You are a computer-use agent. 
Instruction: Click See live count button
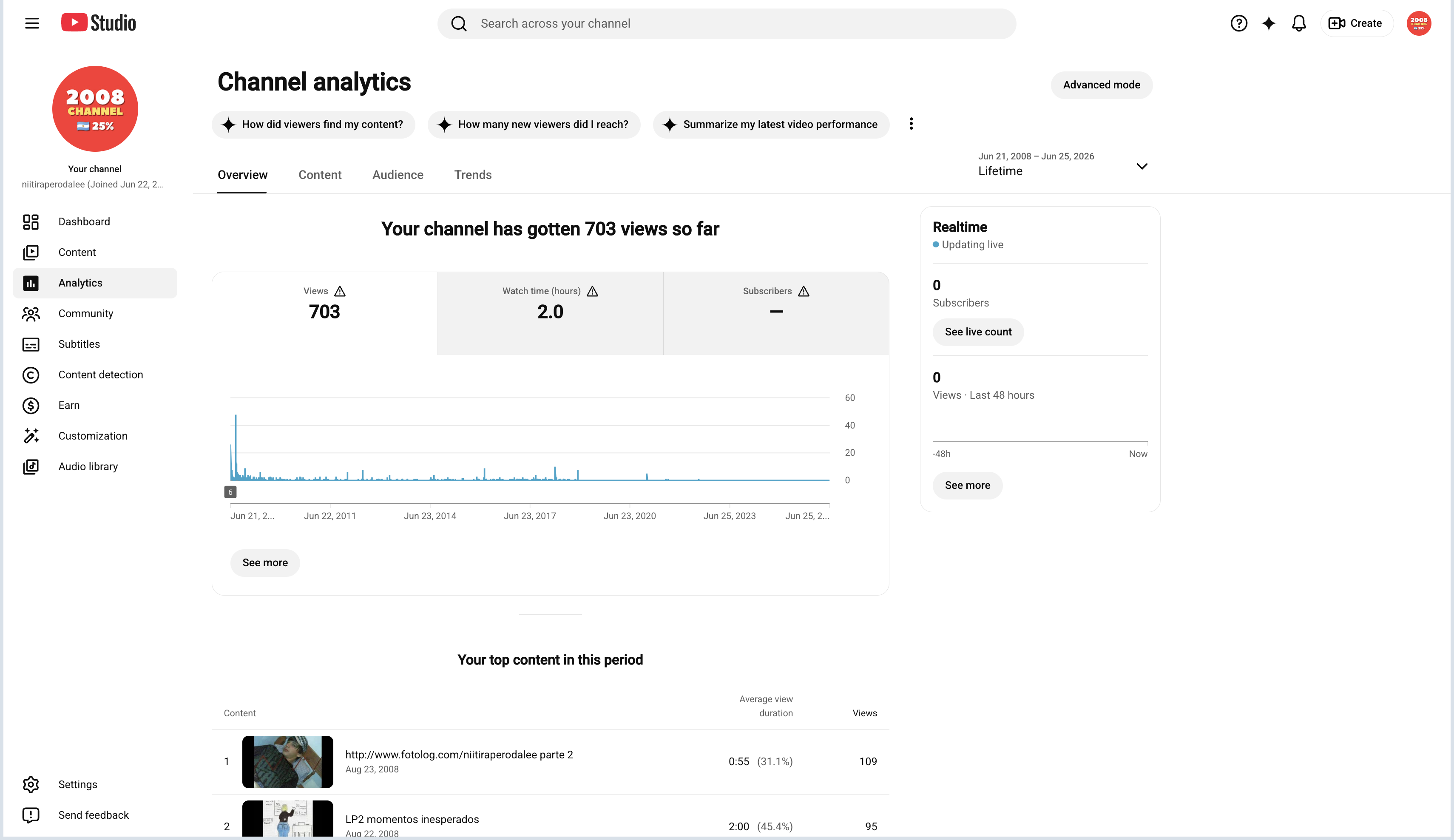coord(978,332)
